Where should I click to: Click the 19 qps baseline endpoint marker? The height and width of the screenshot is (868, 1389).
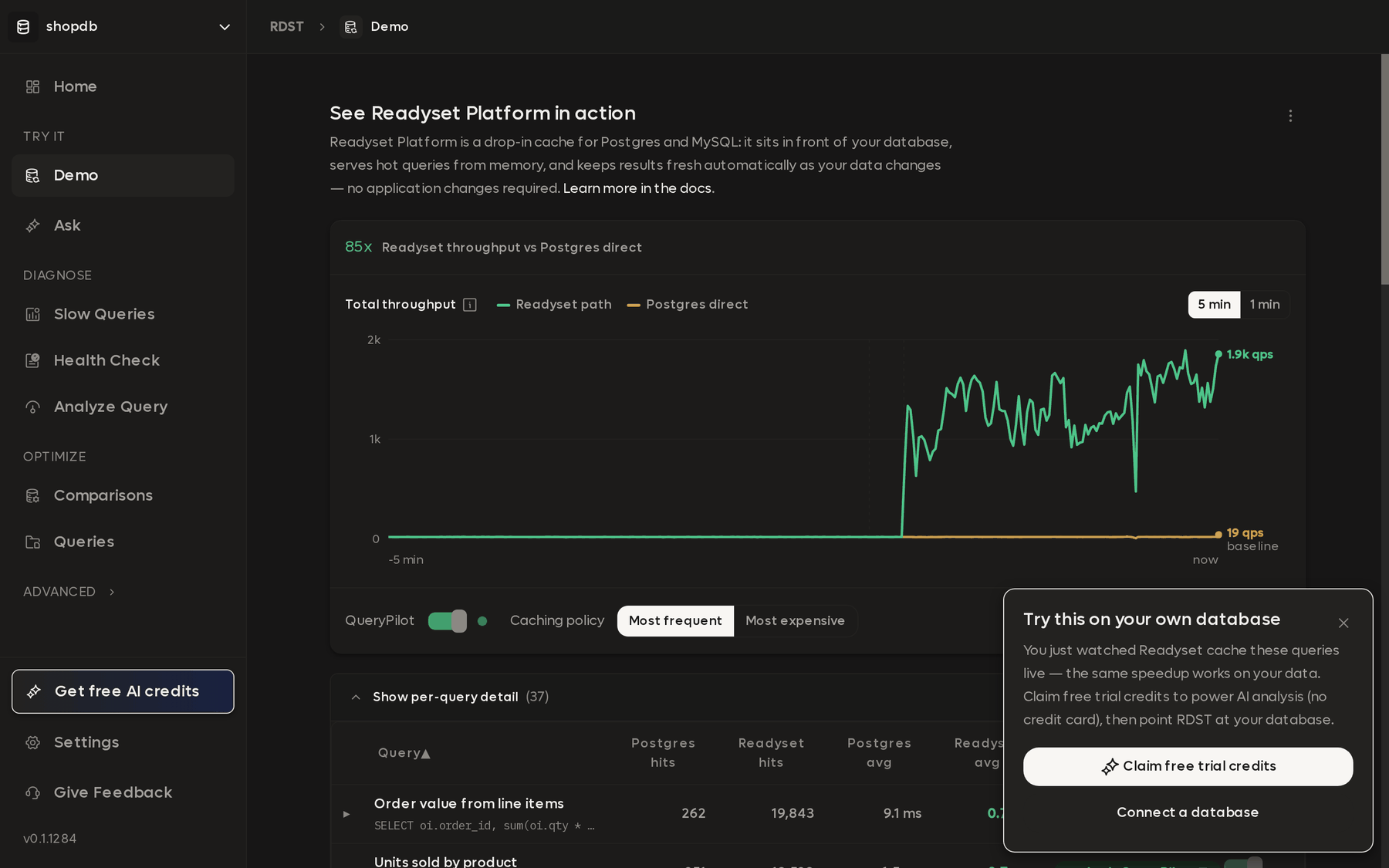click(1218, 534)
